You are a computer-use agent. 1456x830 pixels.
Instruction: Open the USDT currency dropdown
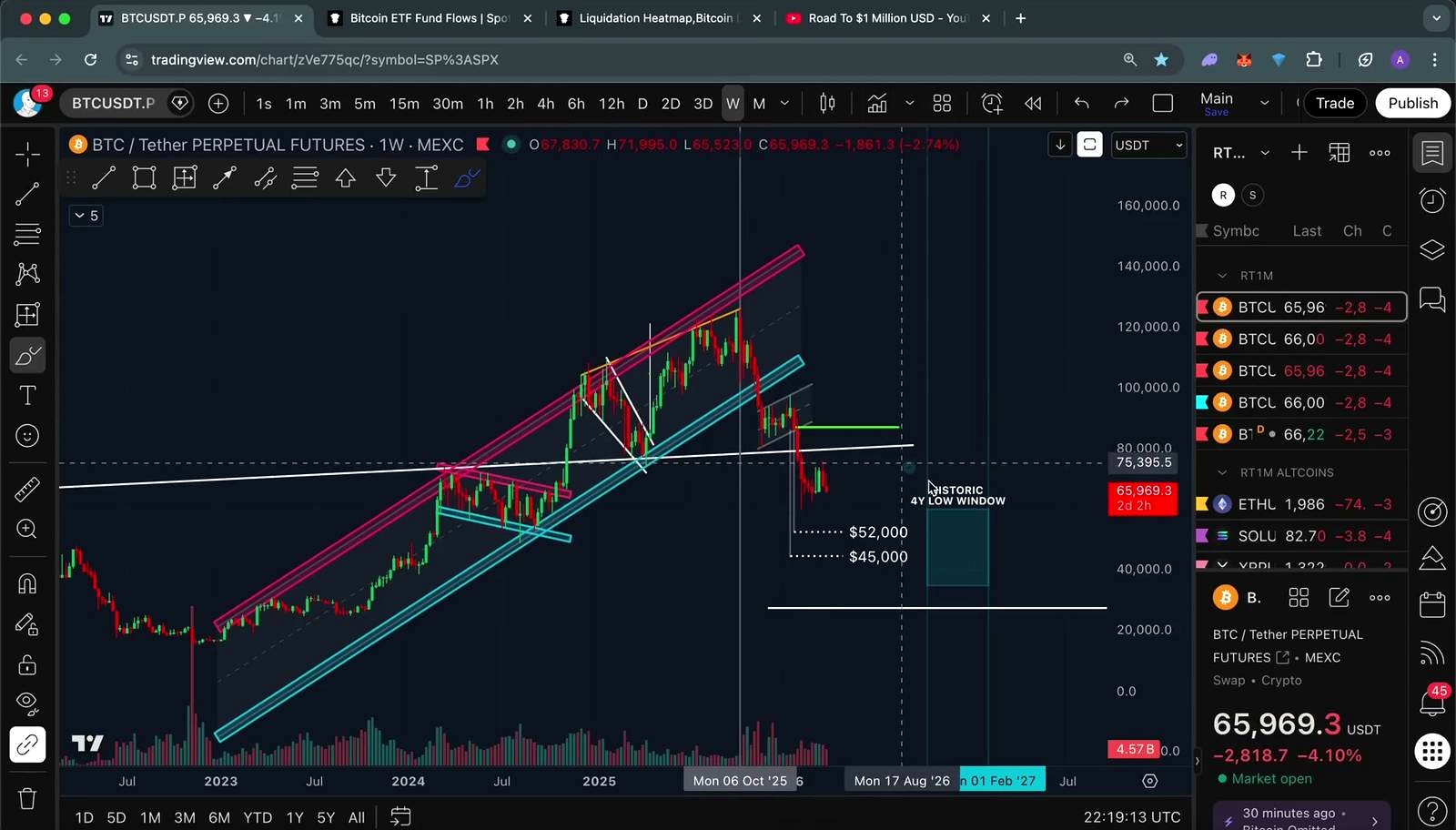pos(1148,146)
